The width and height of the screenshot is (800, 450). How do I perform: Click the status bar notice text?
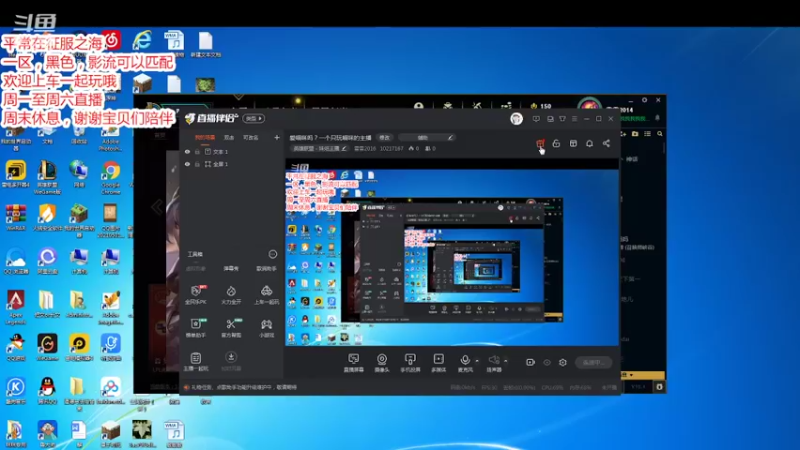[243, 387]
